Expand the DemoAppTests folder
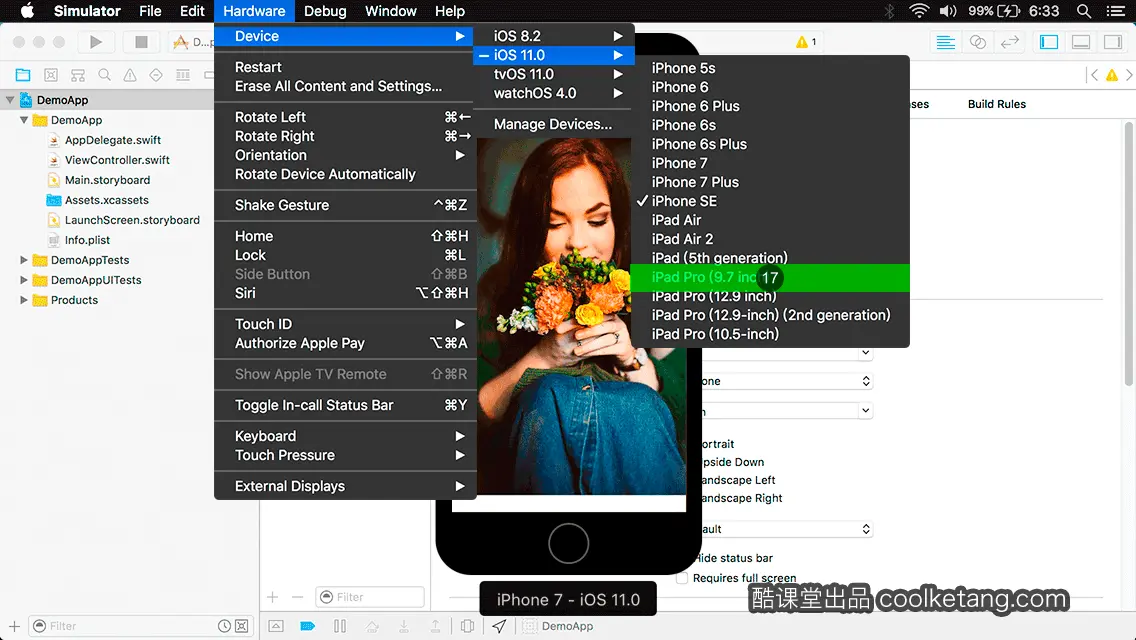Viewport: 1136px width, 640px height. pos(23,259)
